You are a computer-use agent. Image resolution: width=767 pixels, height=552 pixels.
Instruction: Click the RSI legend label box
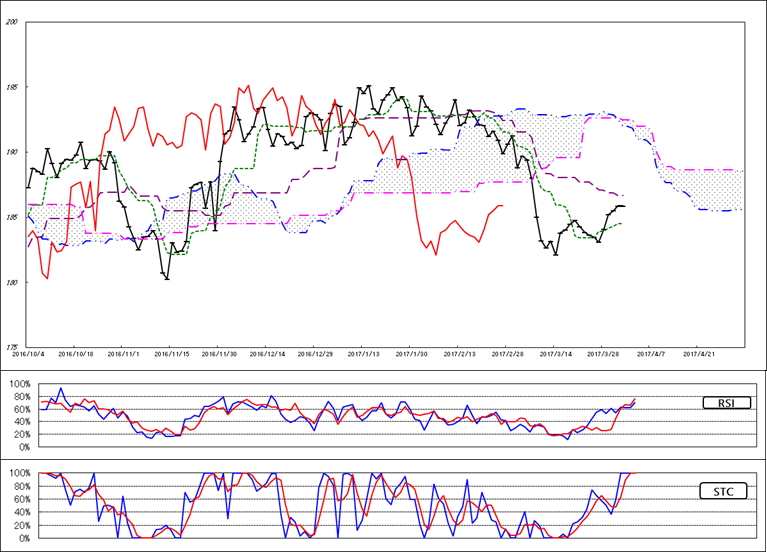723,402
